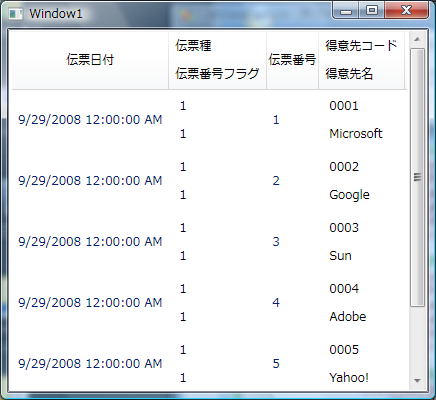Click the vertical scrollbar thumb
The width and height of the screenshot is (436, 400).
tap(417, 177)
